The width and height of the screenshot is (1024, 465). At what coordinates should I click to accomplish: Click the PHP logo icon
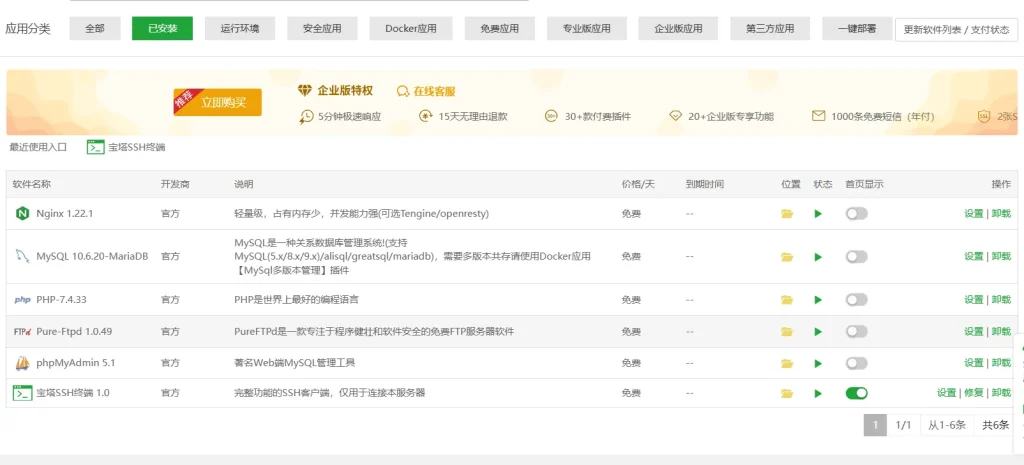point(23,300)
